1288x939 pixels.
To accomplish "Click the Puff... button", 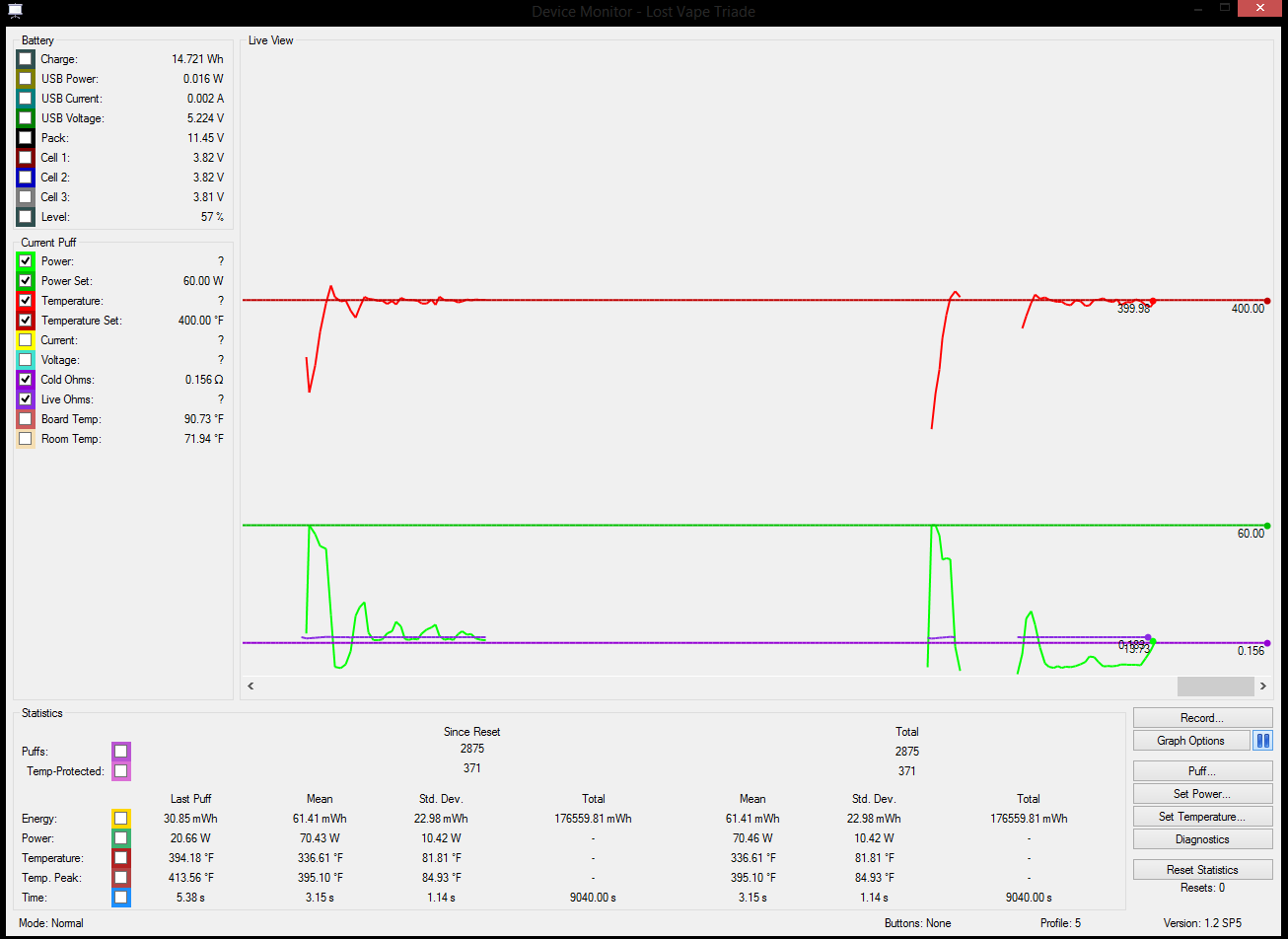I will click(1202, 771).
